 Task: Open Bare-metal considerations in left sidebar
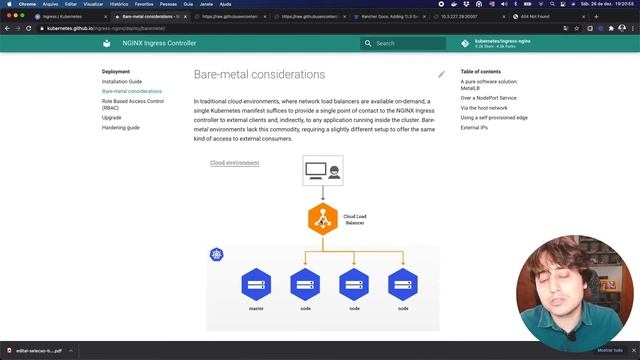point(131,91)
